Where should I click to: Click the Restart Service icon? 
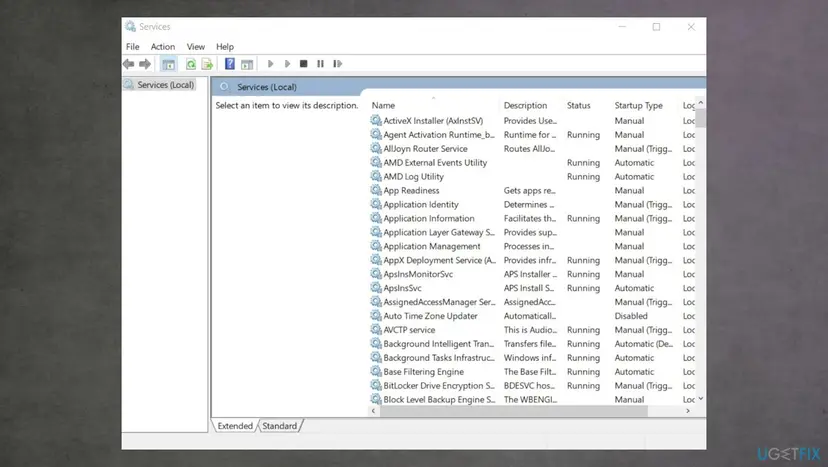(337, 64)
